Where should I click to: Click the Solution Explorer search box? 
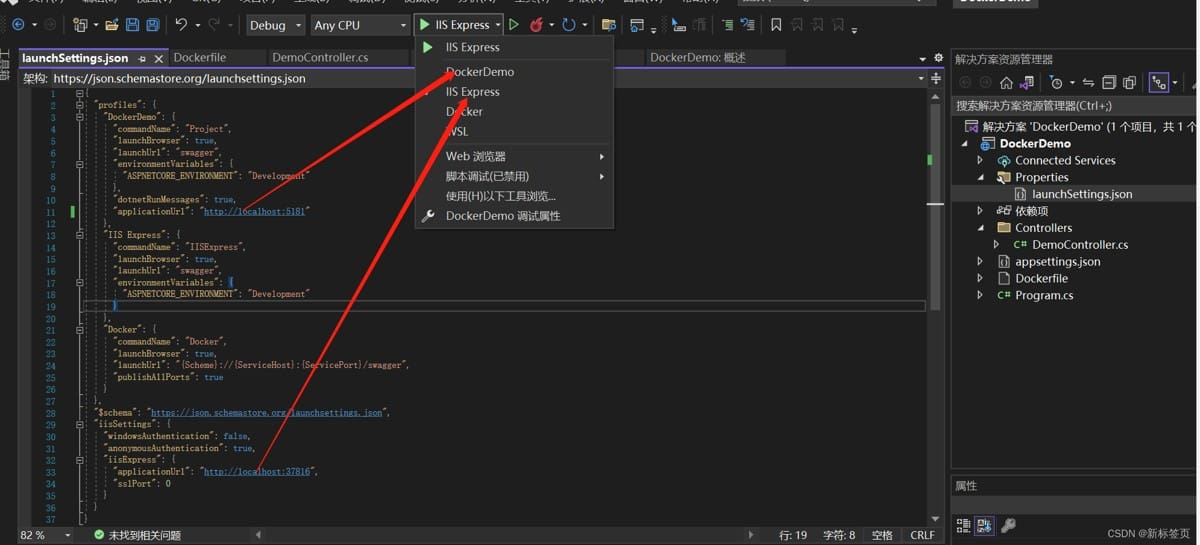point(1075,105)
